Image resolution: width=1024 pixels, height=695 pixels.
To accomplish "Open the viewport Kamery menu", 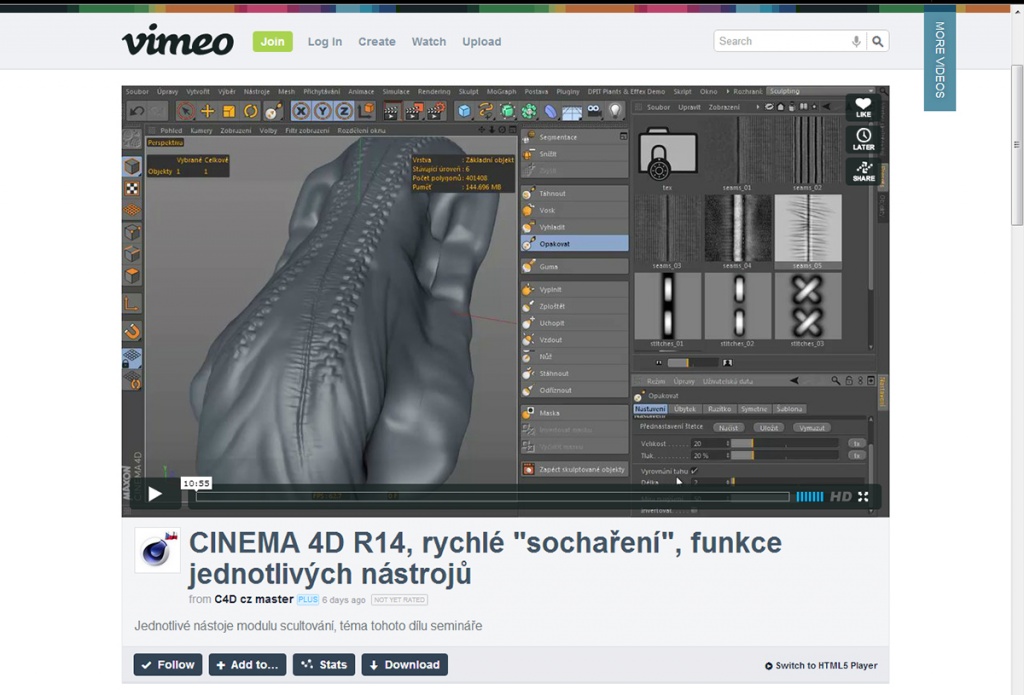I will click(x=201, y=131).
